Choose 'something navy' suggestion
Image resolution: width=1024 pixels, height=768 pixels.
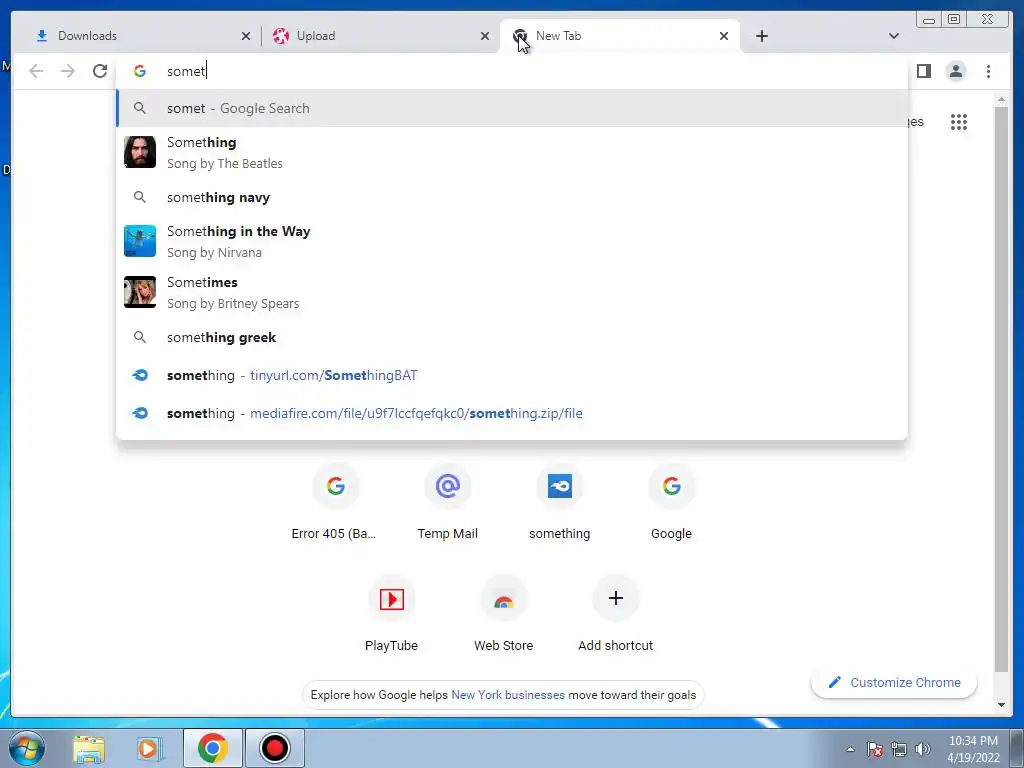[512, 197]
